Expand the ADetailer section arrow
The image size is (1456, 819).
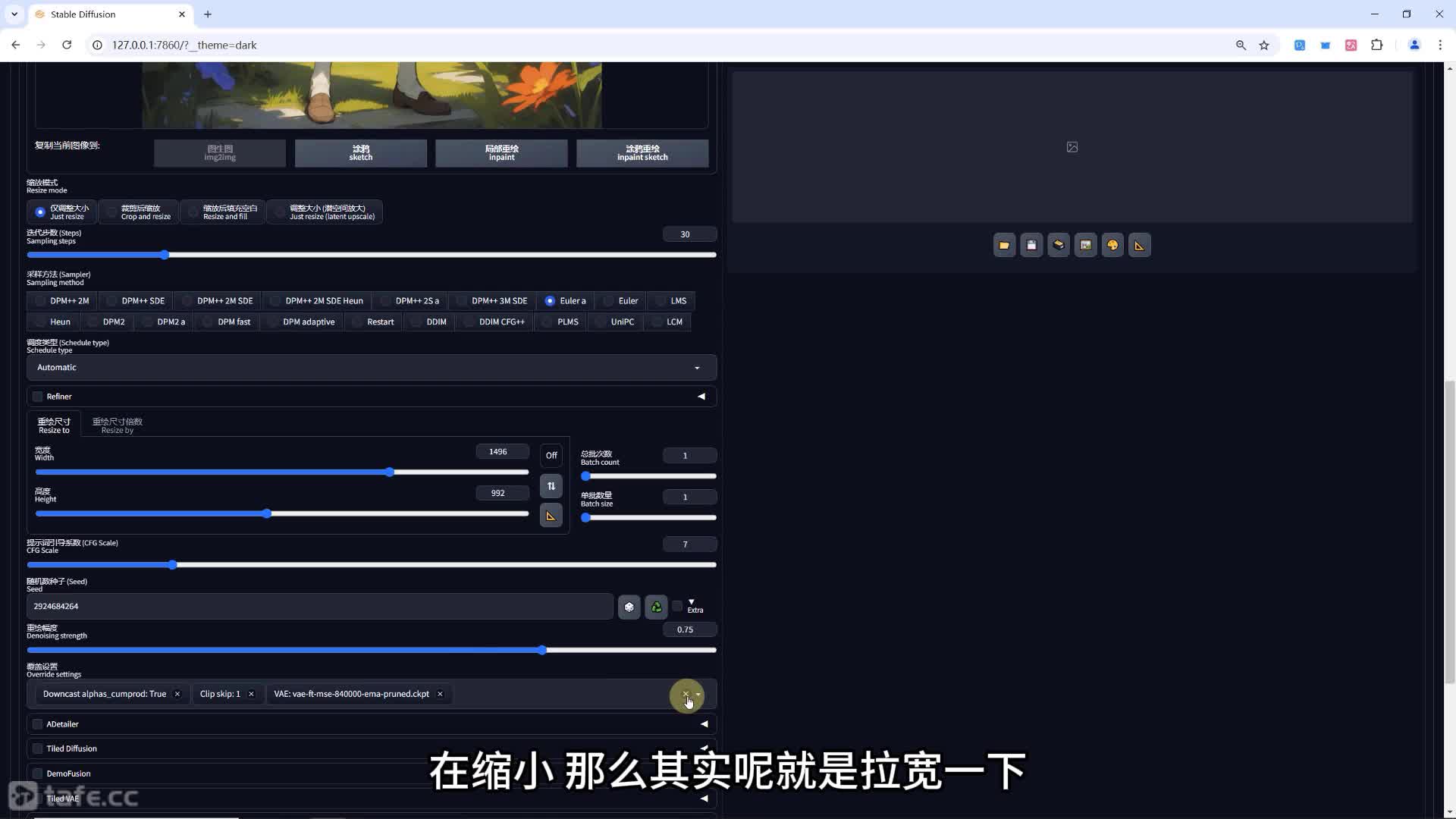704,724
